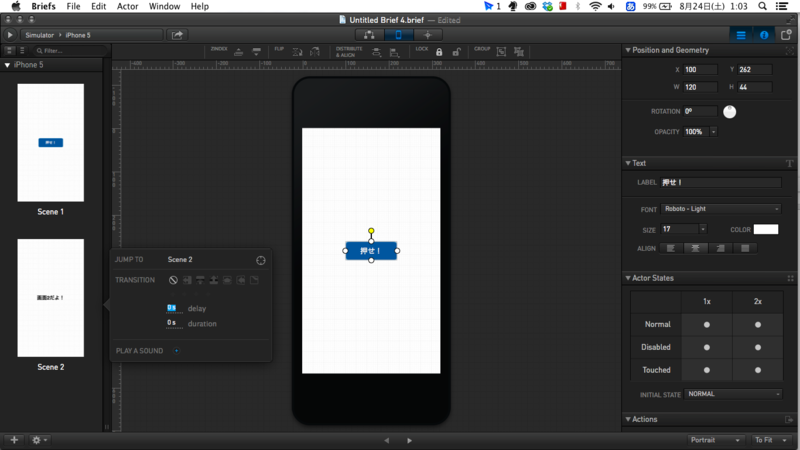Toggle Disabled state 1x dot
The height and width of the screenshot is (450, 800).
click(x=707, y=347)
